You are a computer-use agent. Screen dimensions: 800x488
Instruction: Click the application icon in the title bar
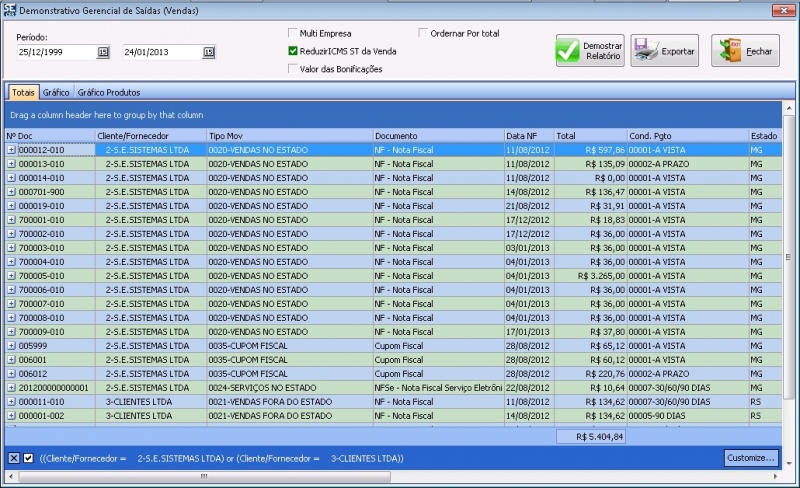click(10, 9)
